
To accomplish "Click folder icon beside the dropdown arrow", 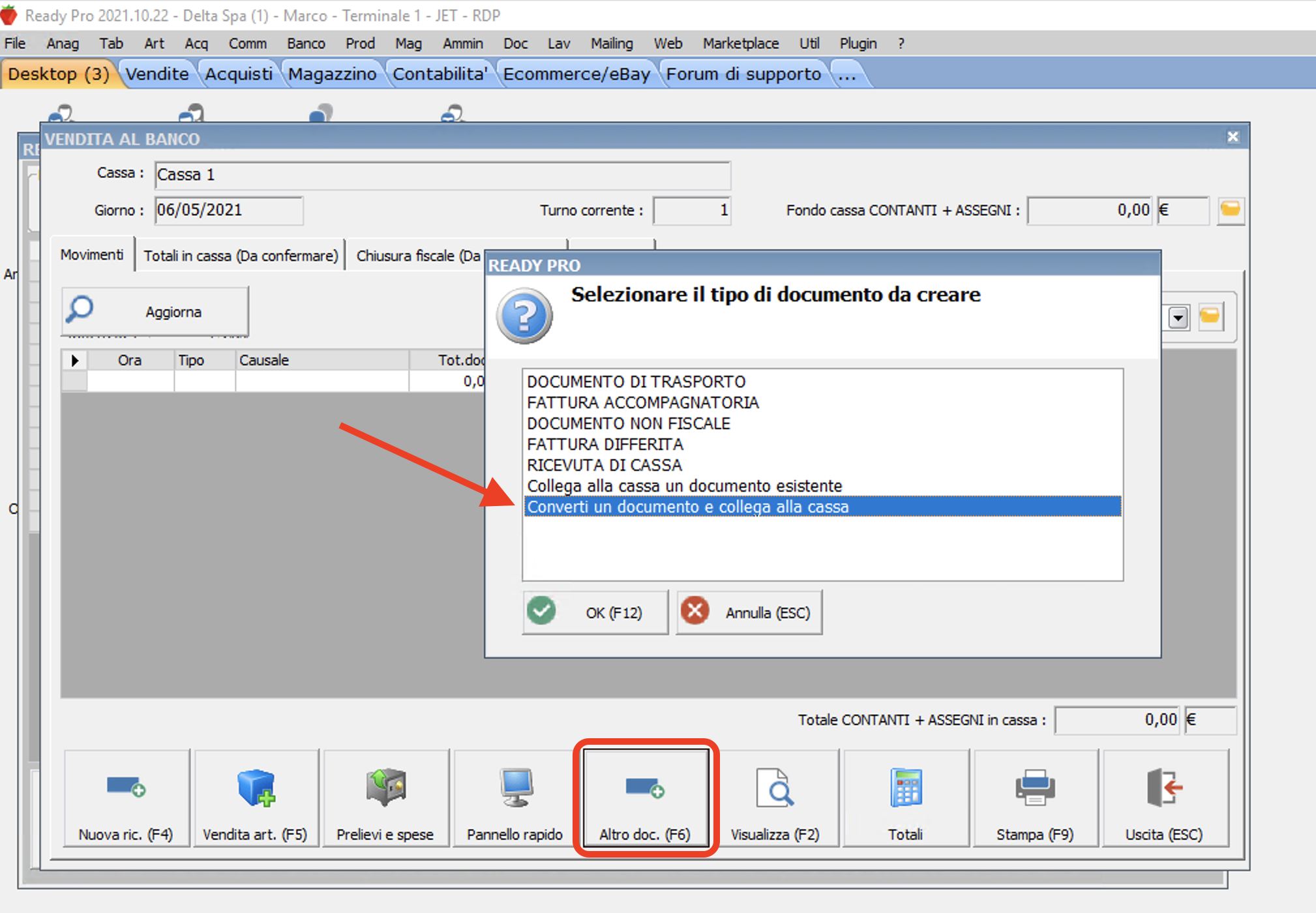I will click(x=1210, y=317).
